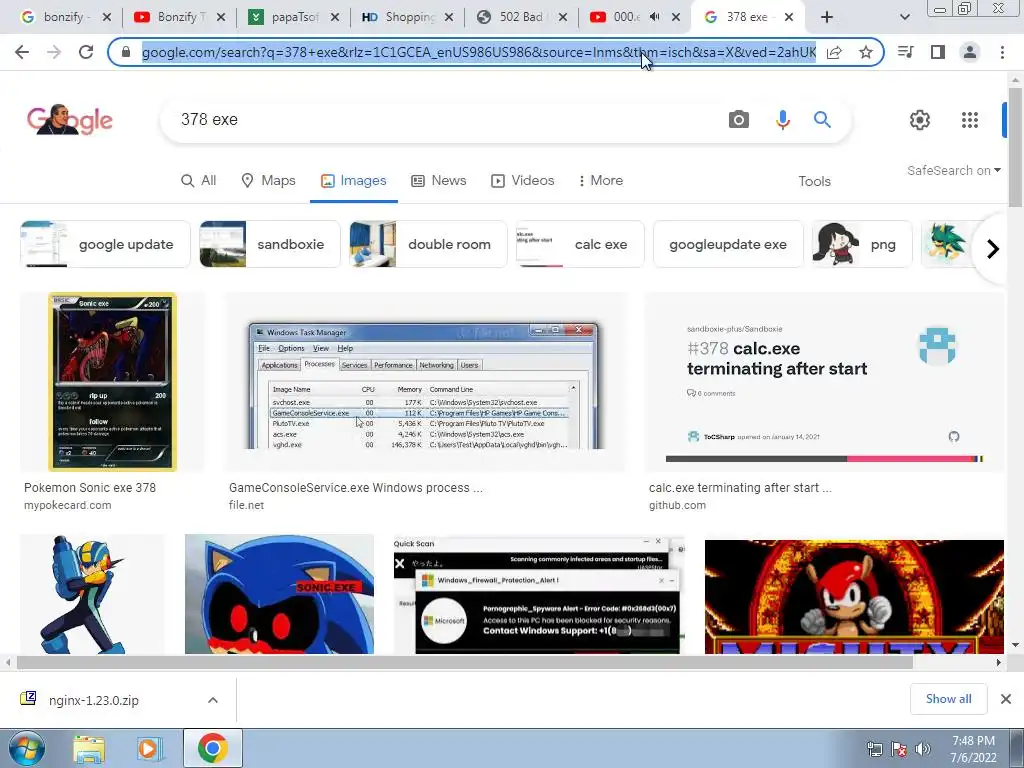Screen dimensions: 1024x768
Task: Expand nginx-1.23.0.zip download options
Action: click(212, 700)
